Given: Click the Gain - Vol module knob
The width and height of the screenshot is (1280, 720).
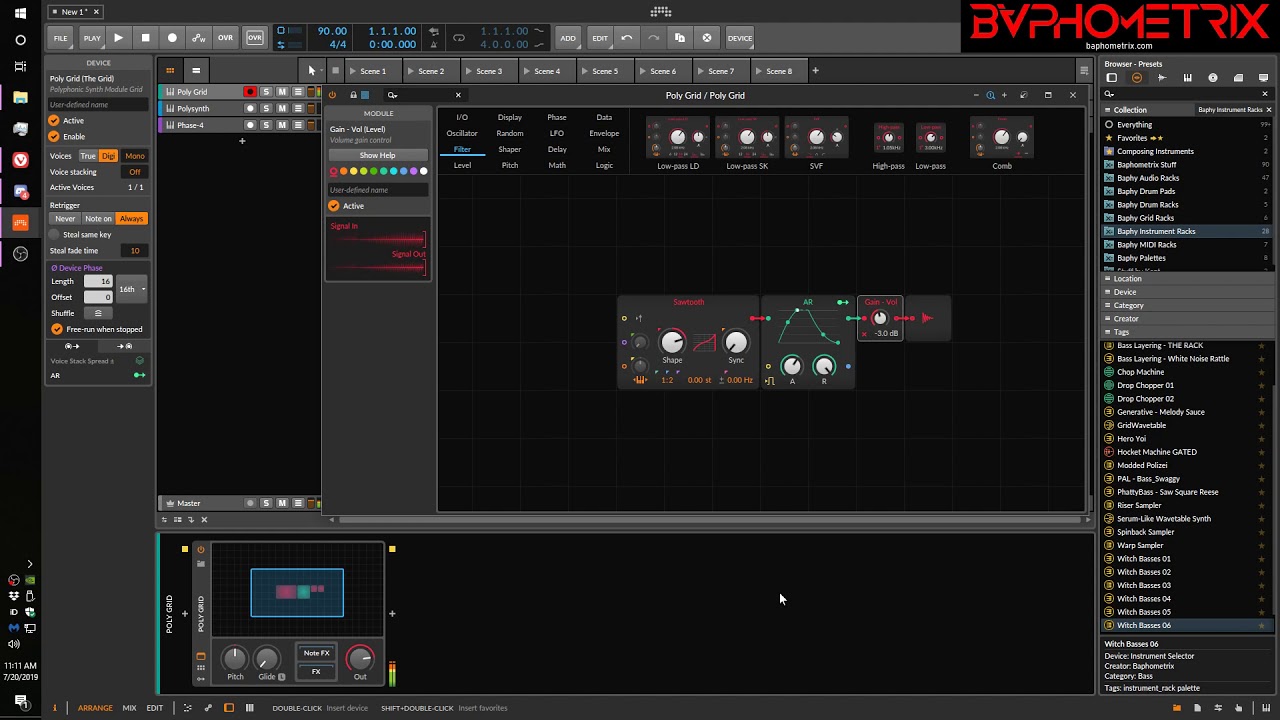Looking at the screenshot, I should tap(880, 318).
